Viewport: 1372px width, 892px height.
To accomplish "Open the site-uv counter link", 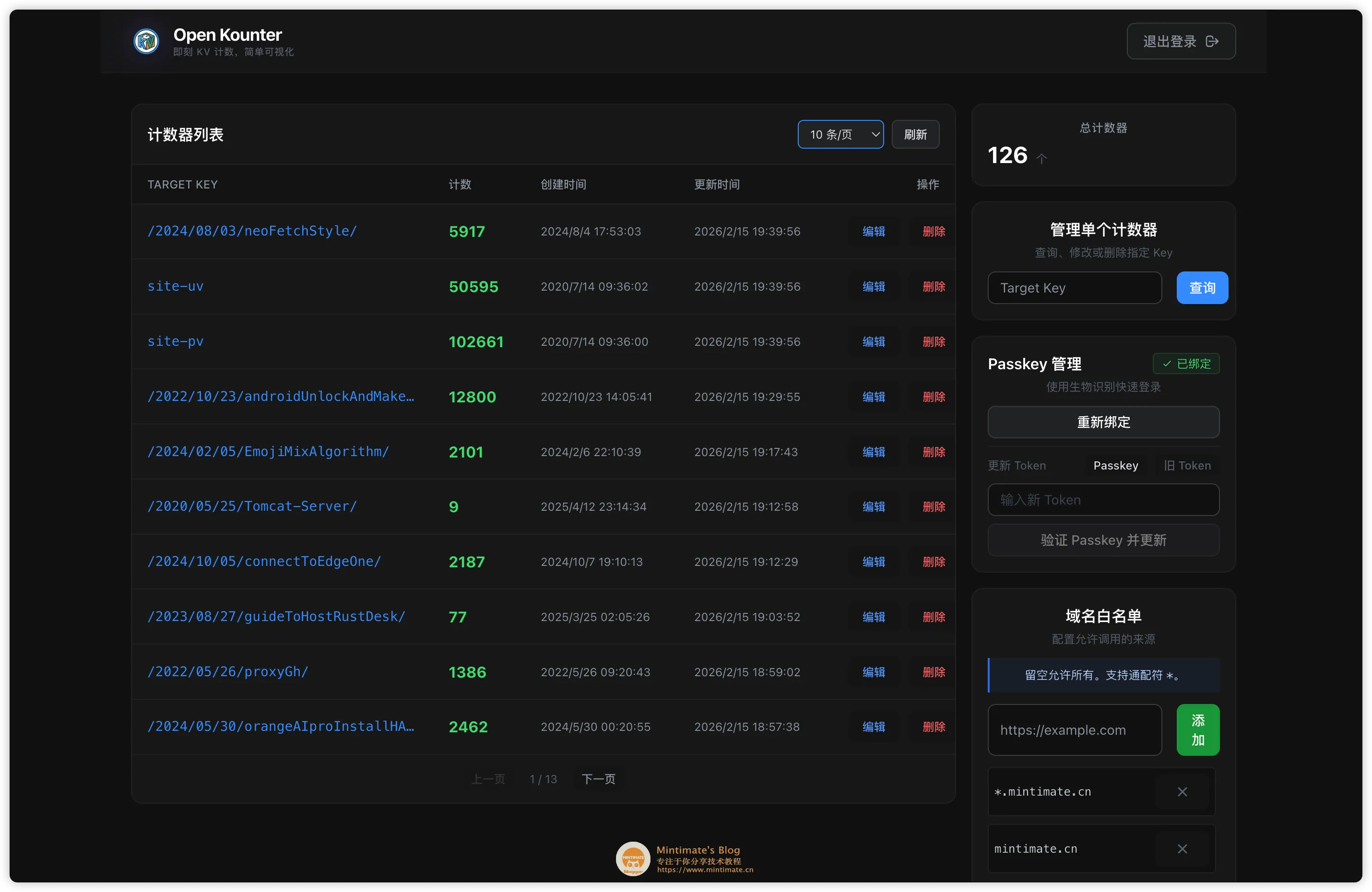I will click(x=175, y=286).
